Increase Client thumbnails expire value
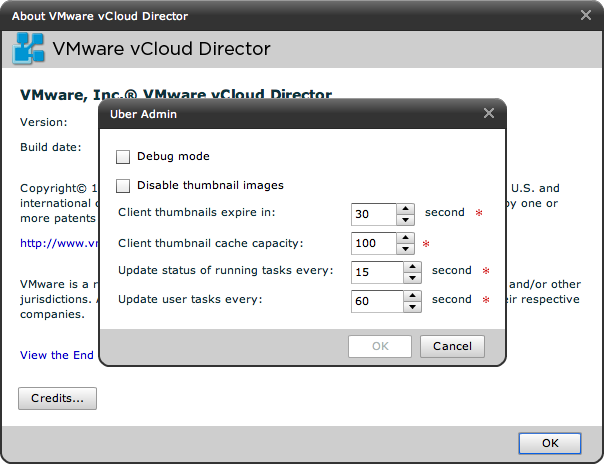This screenshot has height=466, width=606. point(405,209)
